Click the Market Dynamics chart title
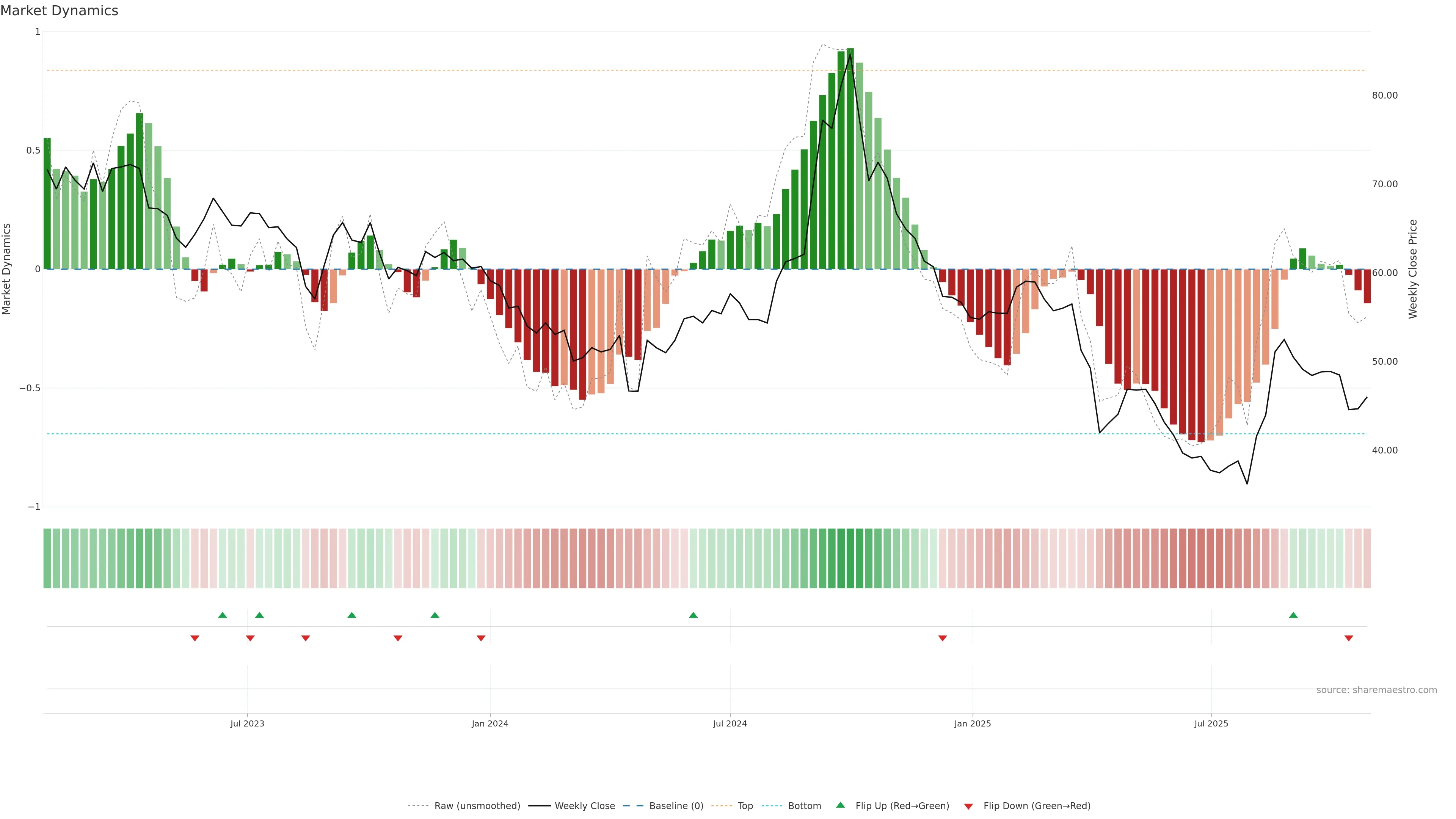The width and height of the screenshot is (1456, 819). coord(60,11)
